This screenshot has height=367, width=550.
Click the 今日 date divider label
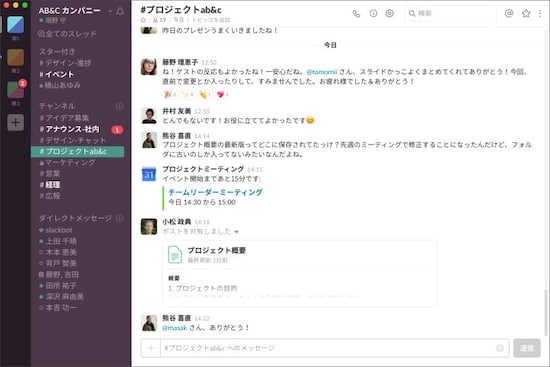330,45
